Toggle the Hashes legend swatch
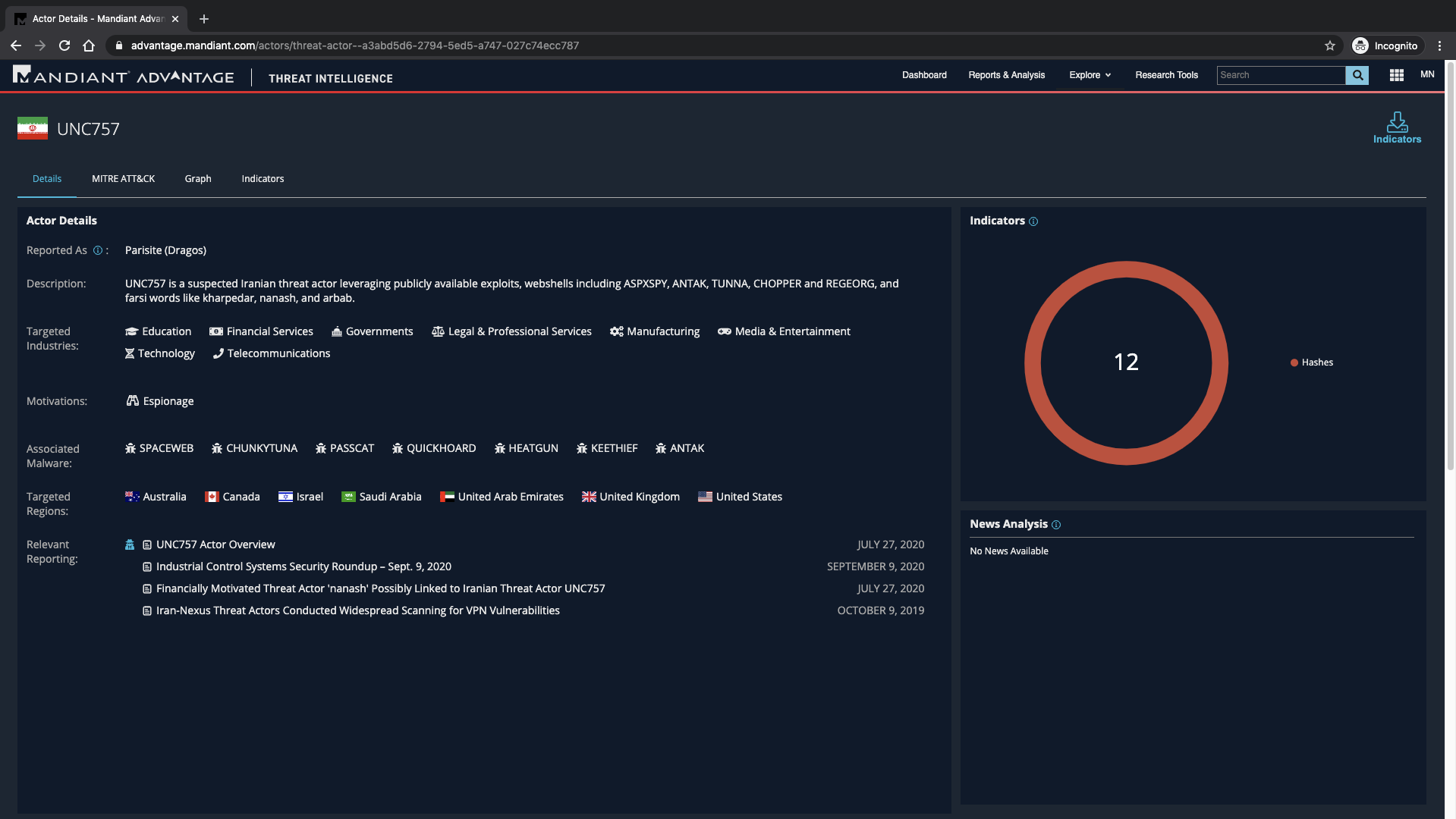1456x819 pixels. 1294,362
